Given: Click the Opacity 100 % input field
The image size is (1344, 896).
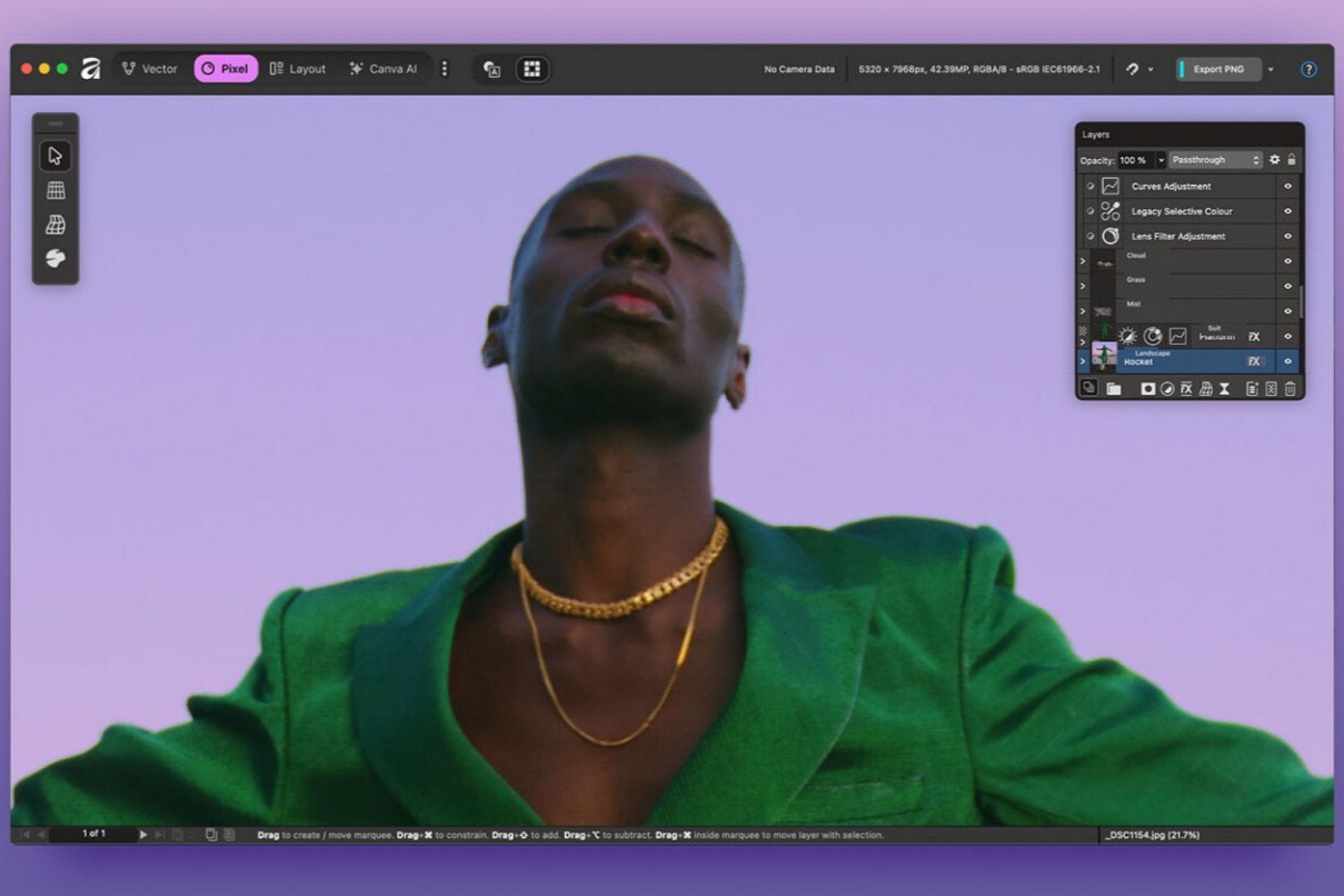Looking at the screenshot, I should (x=1134, y=160).
